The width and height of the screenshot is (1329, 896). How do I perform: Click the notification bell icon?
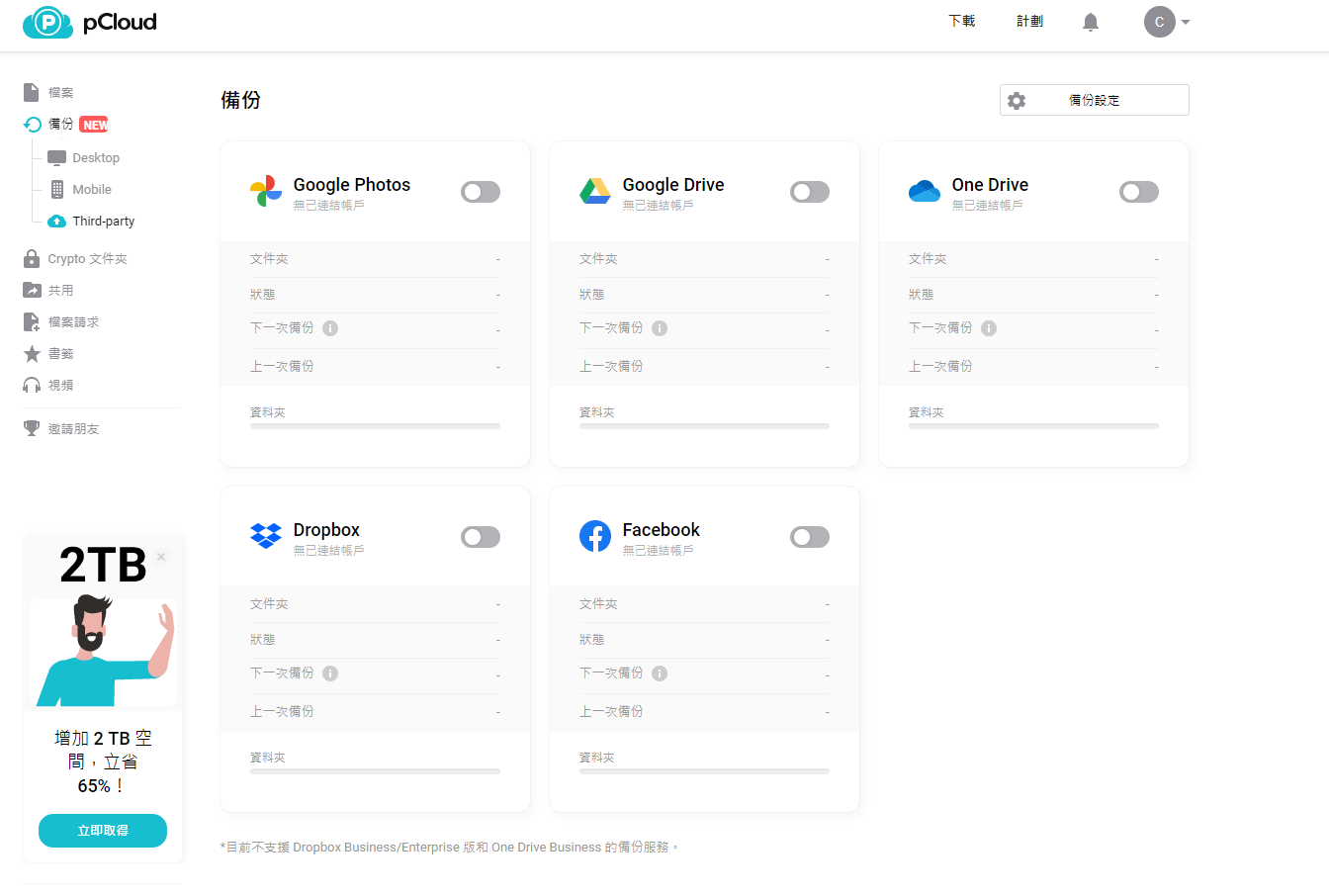point(1090,22)
